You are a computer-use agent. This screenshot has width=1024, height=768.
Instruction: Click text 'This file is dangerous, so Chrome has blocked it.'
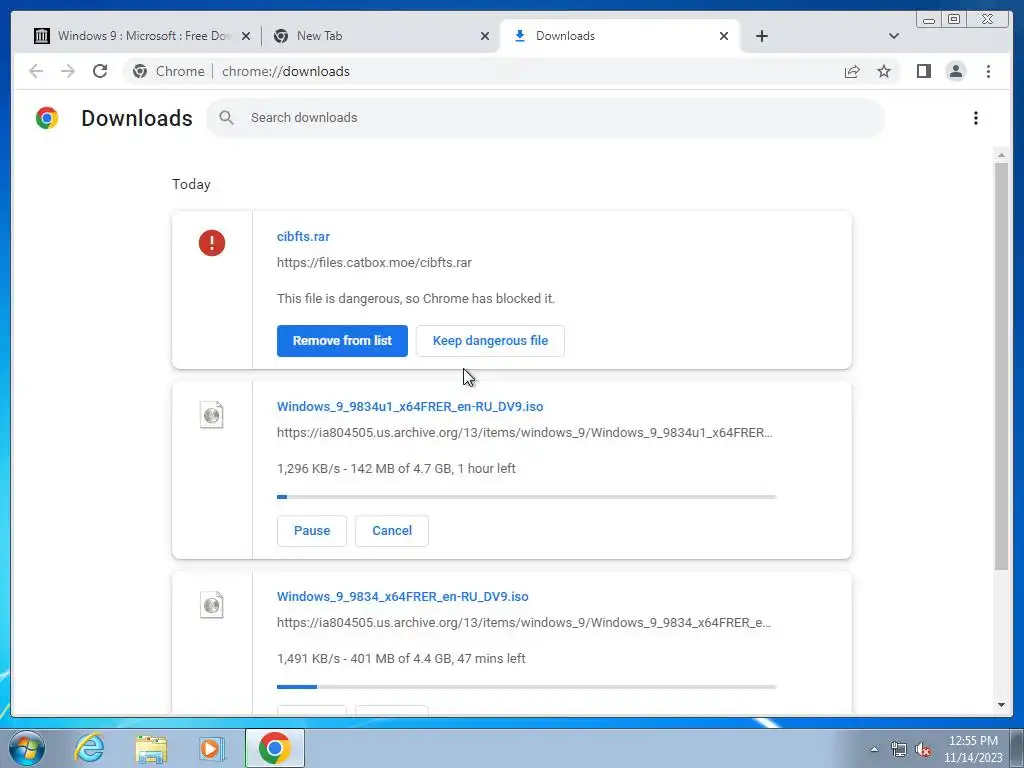(x=415, y=298)
